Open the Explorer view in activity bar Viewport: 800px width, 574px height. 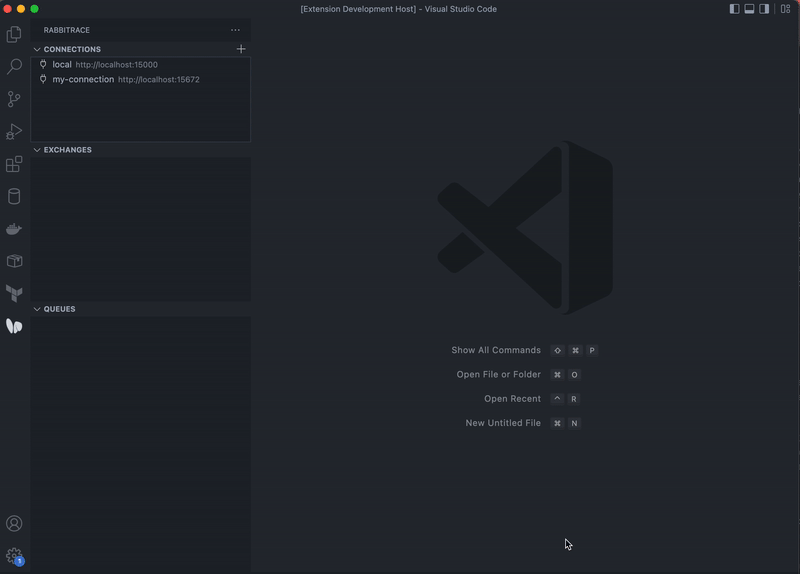tap(14, 34)
